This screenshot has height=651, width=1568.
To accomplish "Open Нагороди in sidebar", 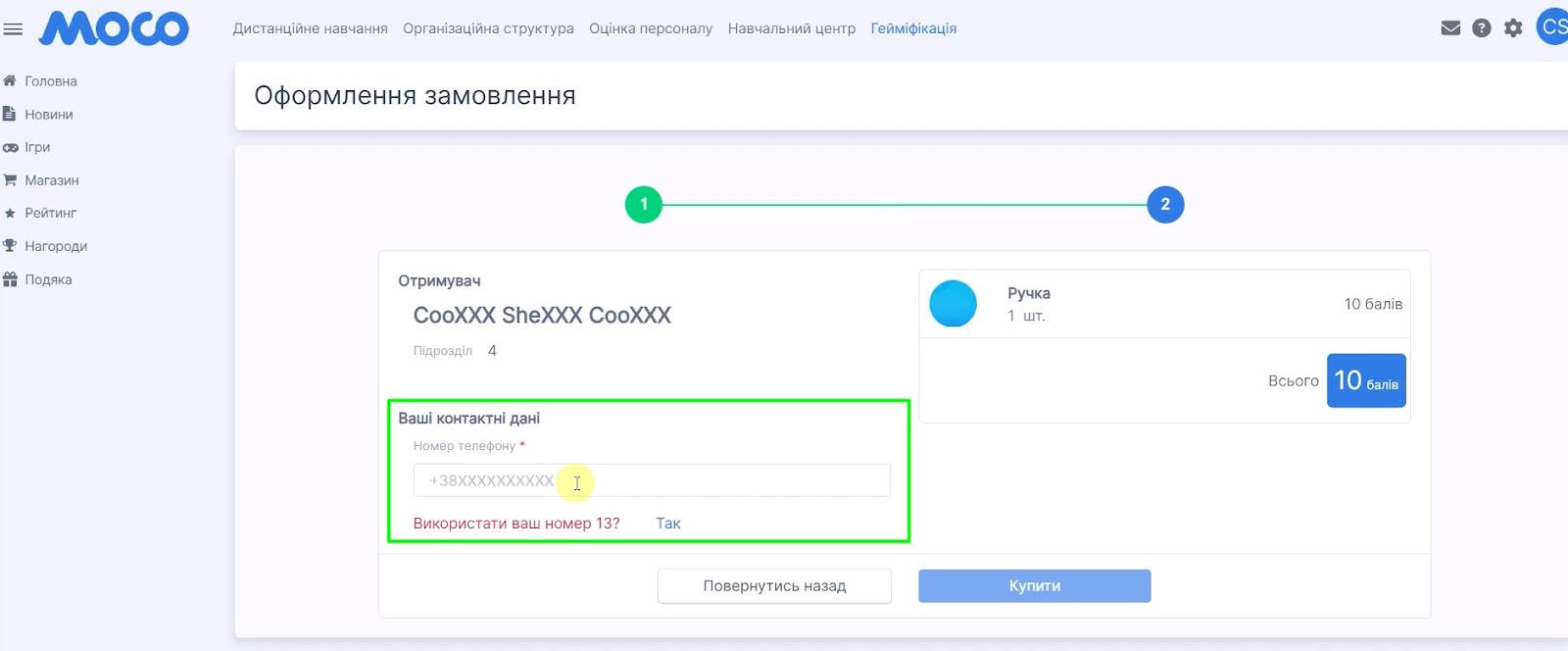I will click(x=45, y=246).
